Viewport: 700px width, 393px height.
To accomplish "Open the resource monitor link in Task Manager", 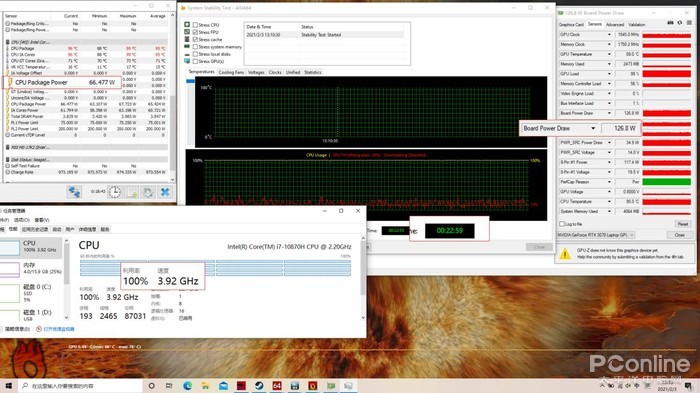I will pos(59,329).
